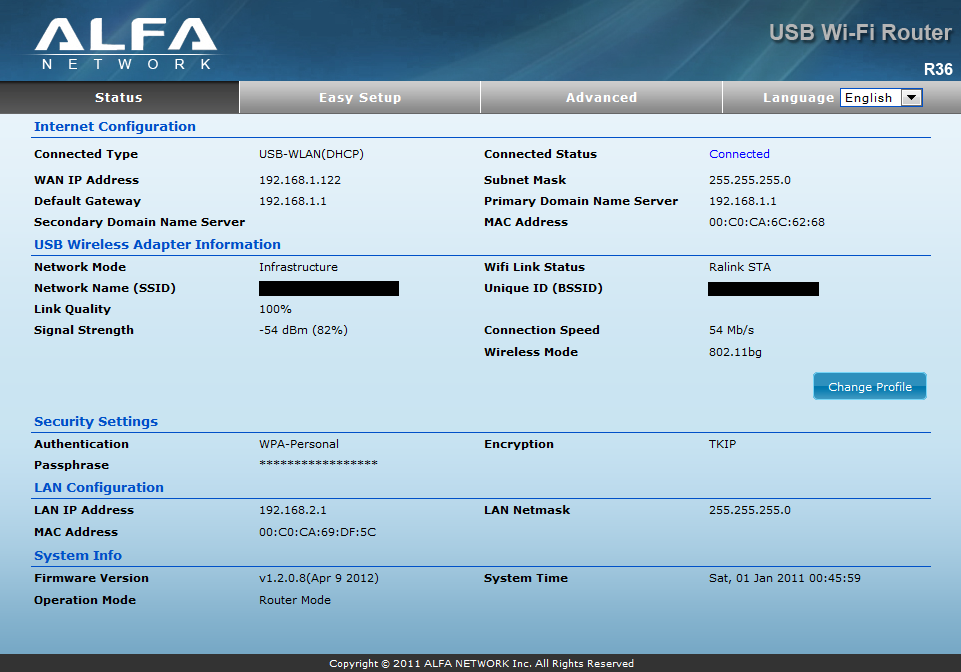
Task: Click the firmware version v1.2.0.8(Apr 9 2012)
Action: point(319,578)
